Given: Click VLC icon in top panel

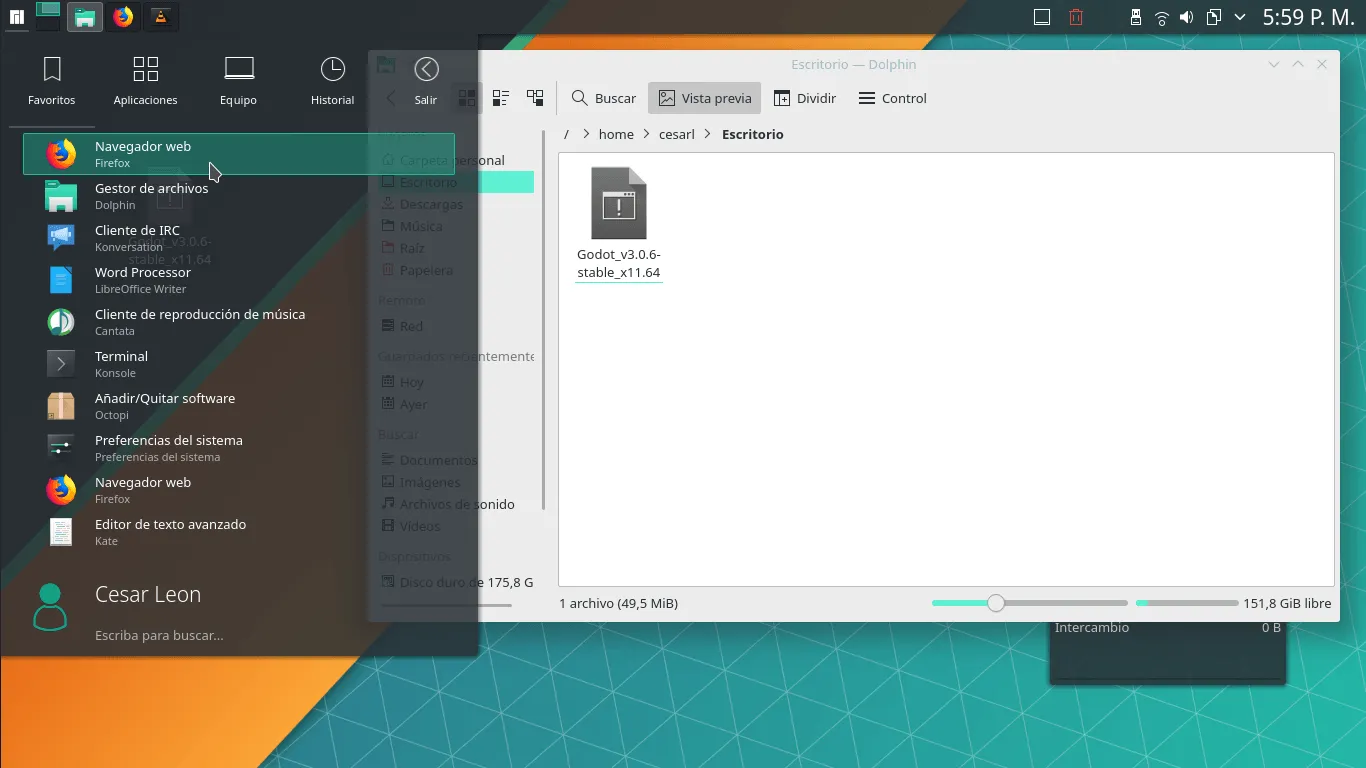Looking at the screenshot, I should pos(160,16).
